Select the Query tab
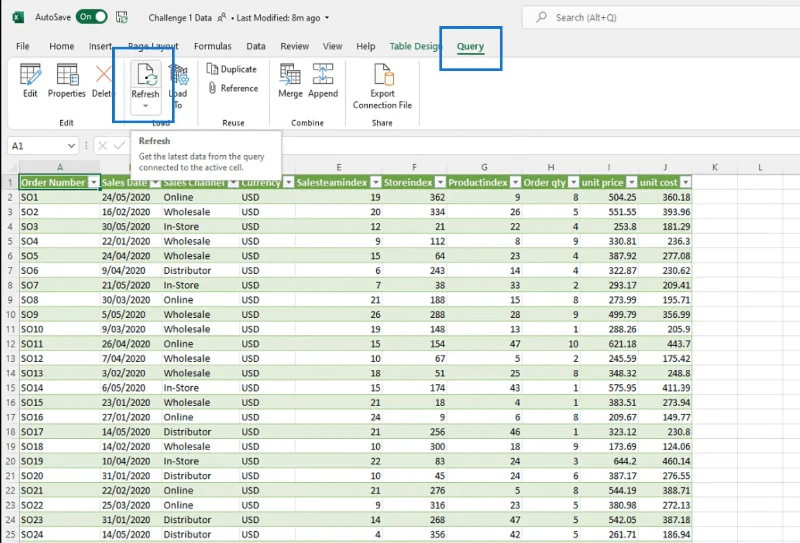Image resolution: width=800 pixels, height=543 pixels. pyautogui.click(x=470, y=46)
